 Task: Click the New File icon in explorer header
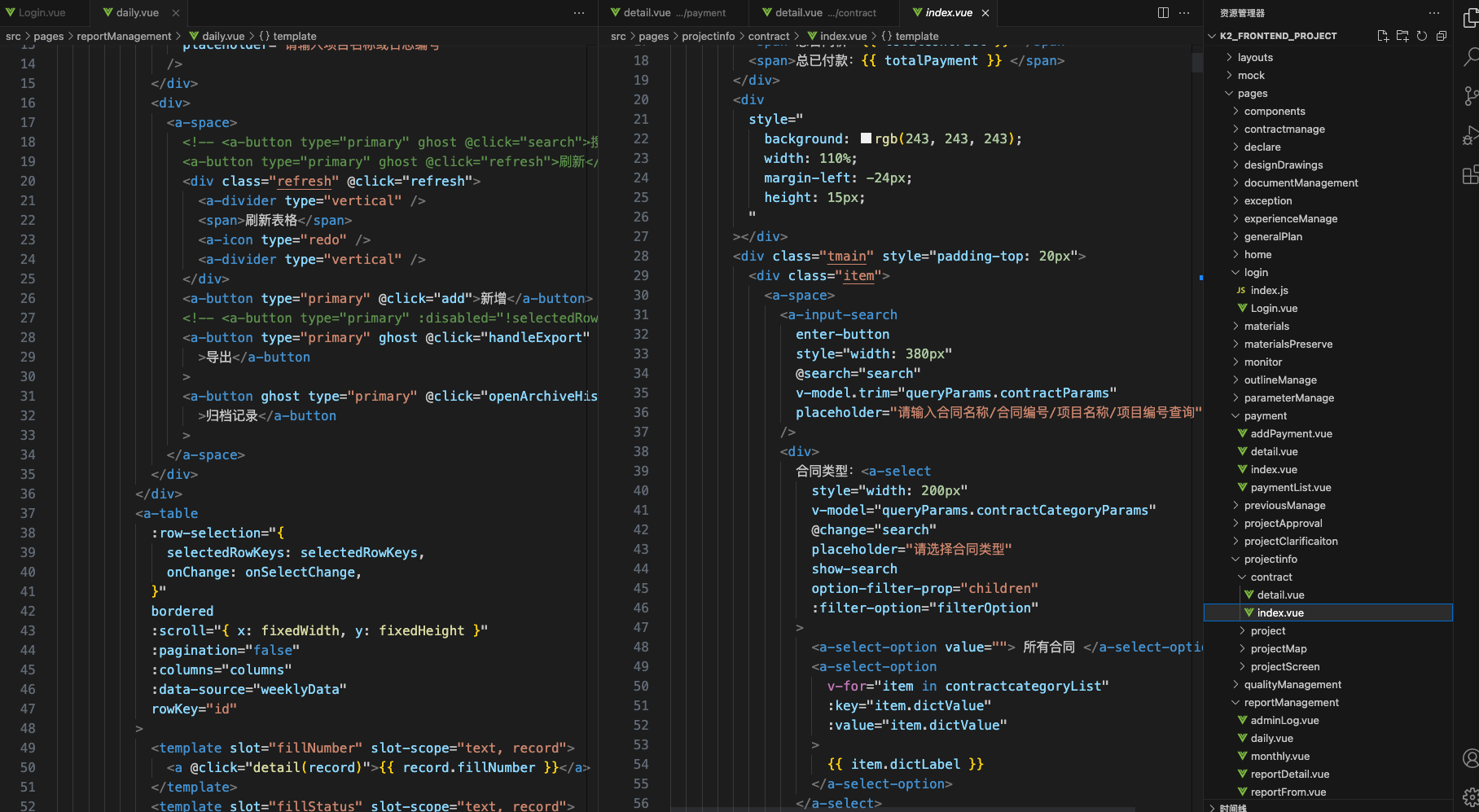(x=1382, y=36)
